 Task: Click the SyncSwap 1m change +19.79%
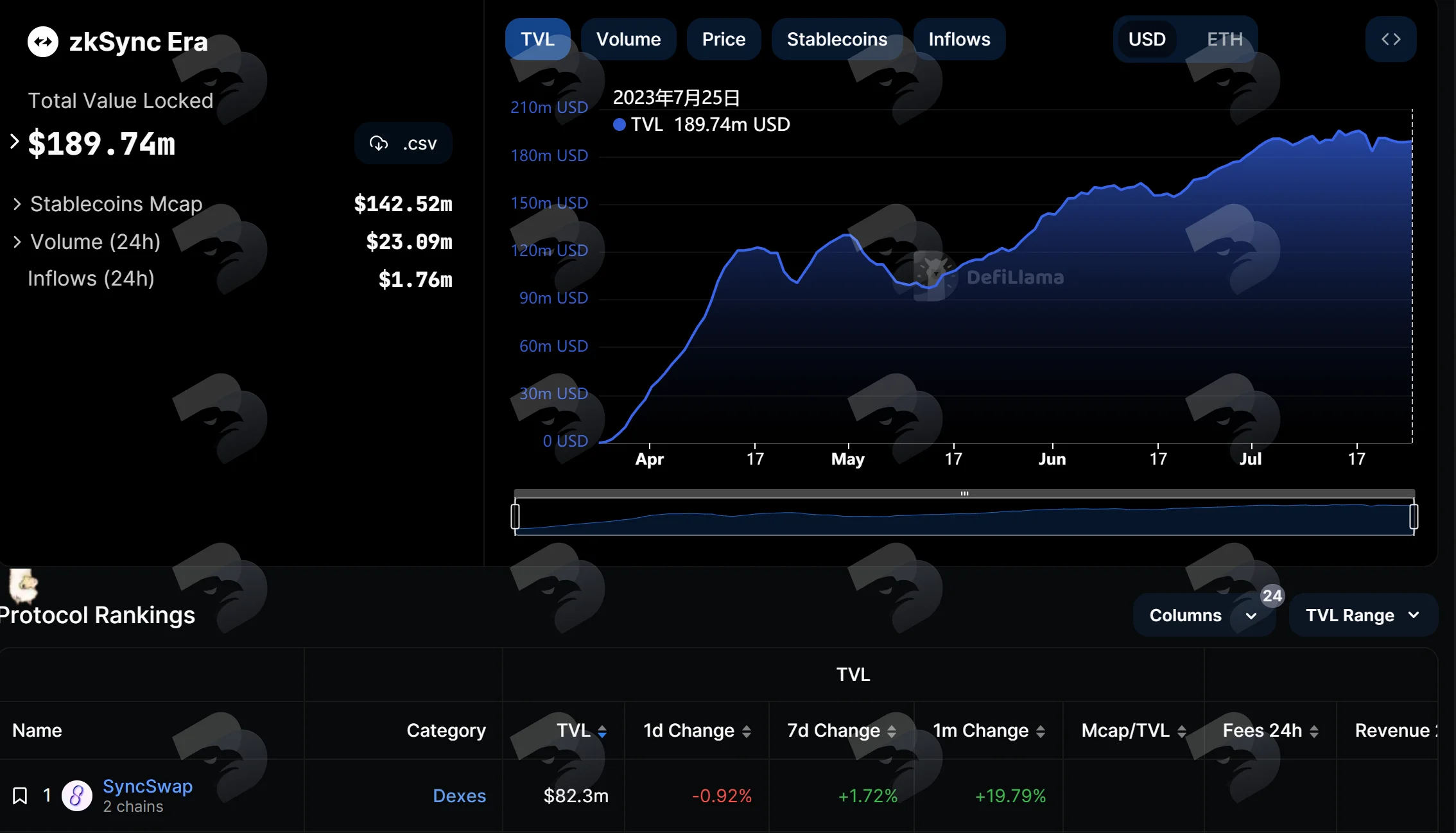pyautogui.click(x=1010, y=796)
